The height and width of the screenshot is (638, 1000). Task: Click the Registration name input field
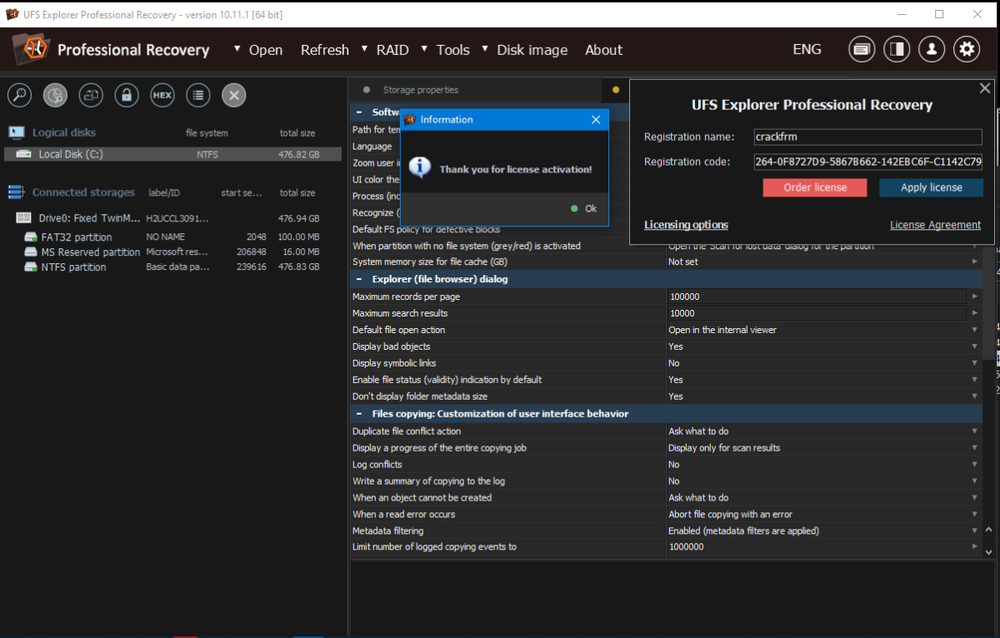867,137
